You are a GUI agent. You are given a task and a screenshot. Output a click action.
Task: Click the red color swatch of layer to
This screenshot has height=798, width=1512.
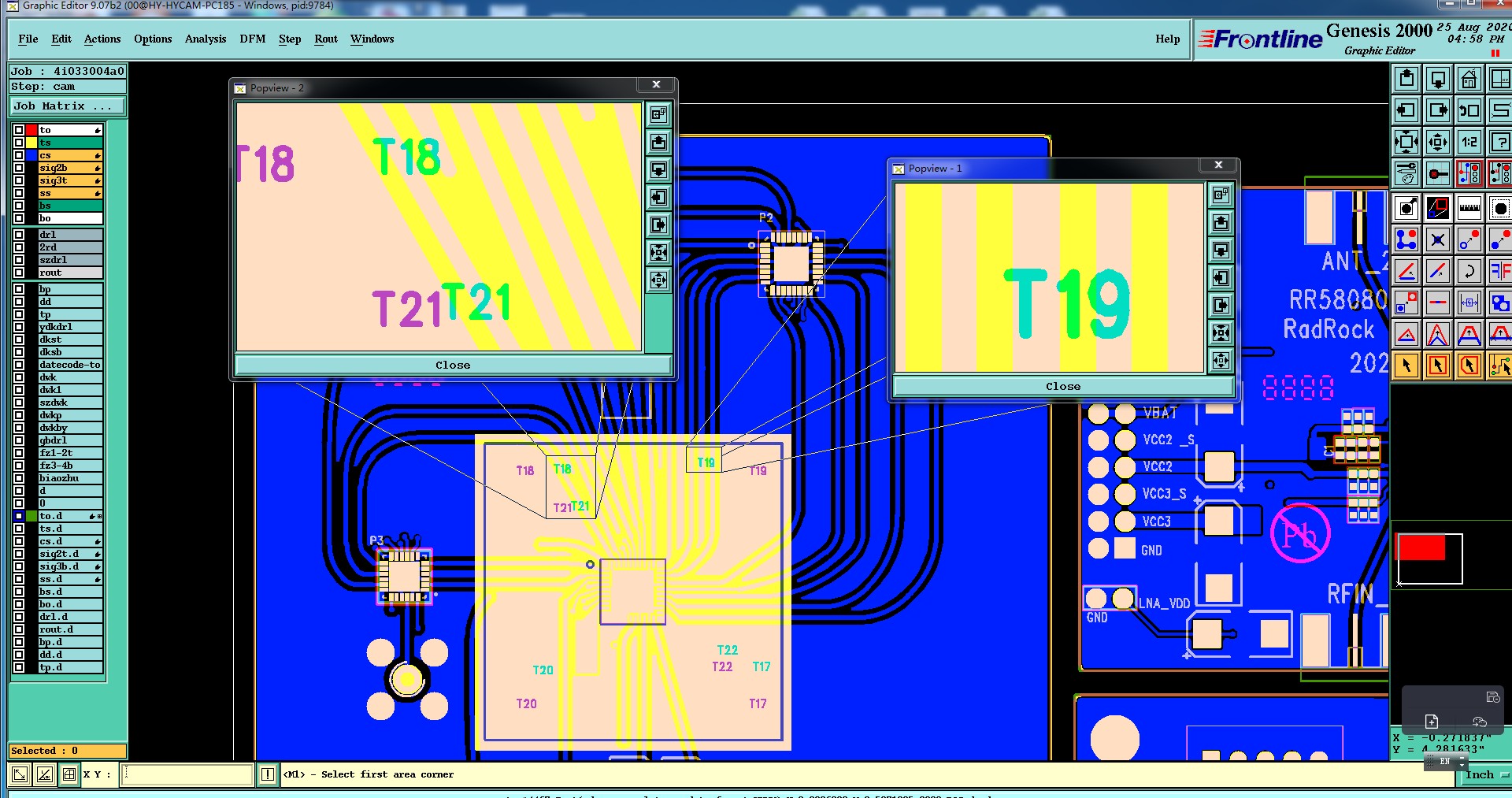(x=31, y=130)
